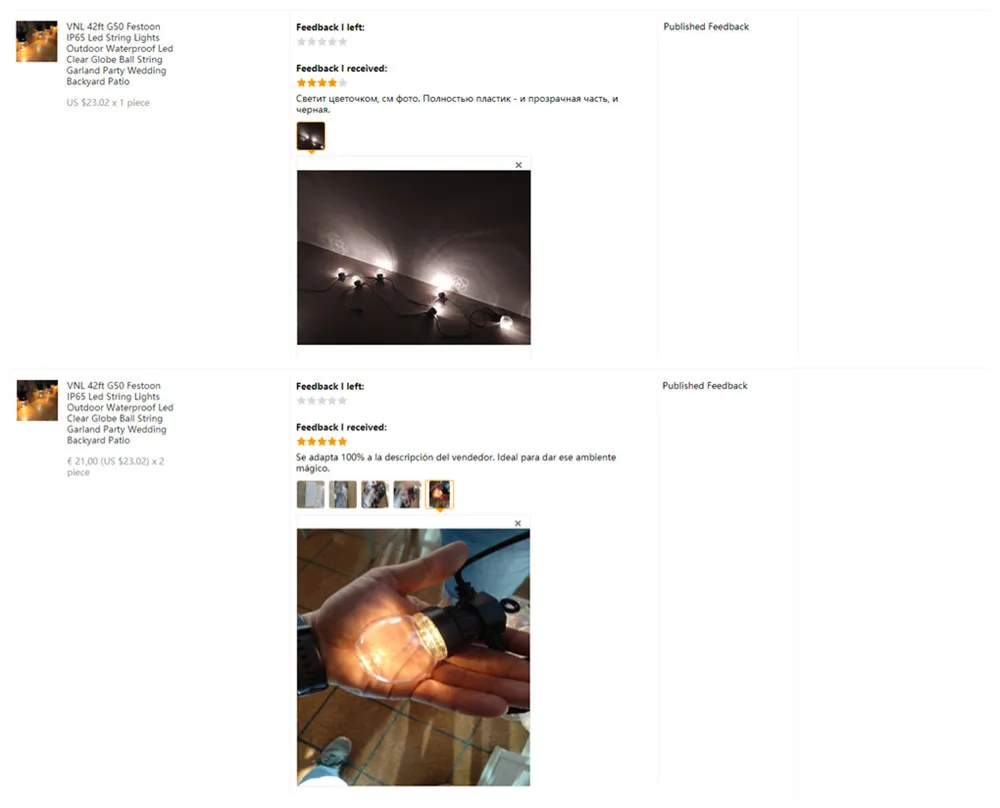Click the second order's Published Feedback label
Image resolution: width=1000 pixels, height=808 pixels.
point(705,386)
